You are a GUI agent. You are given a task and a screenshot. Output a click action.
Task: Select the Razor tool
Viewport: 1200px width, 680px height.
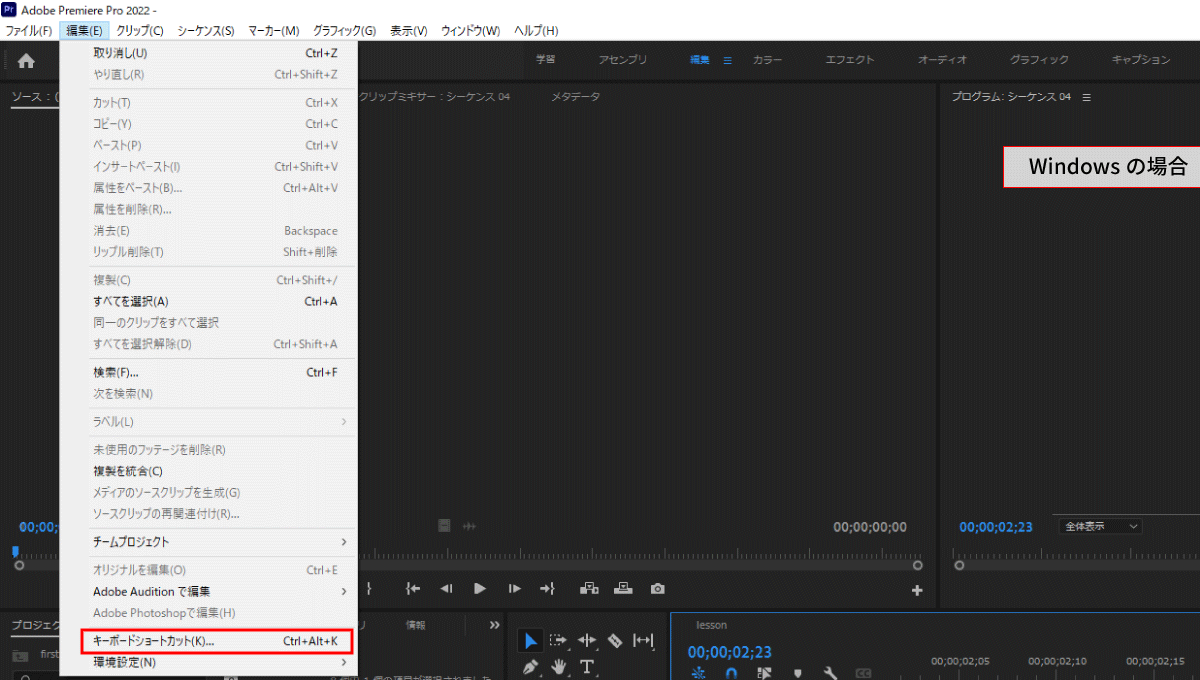615,640
